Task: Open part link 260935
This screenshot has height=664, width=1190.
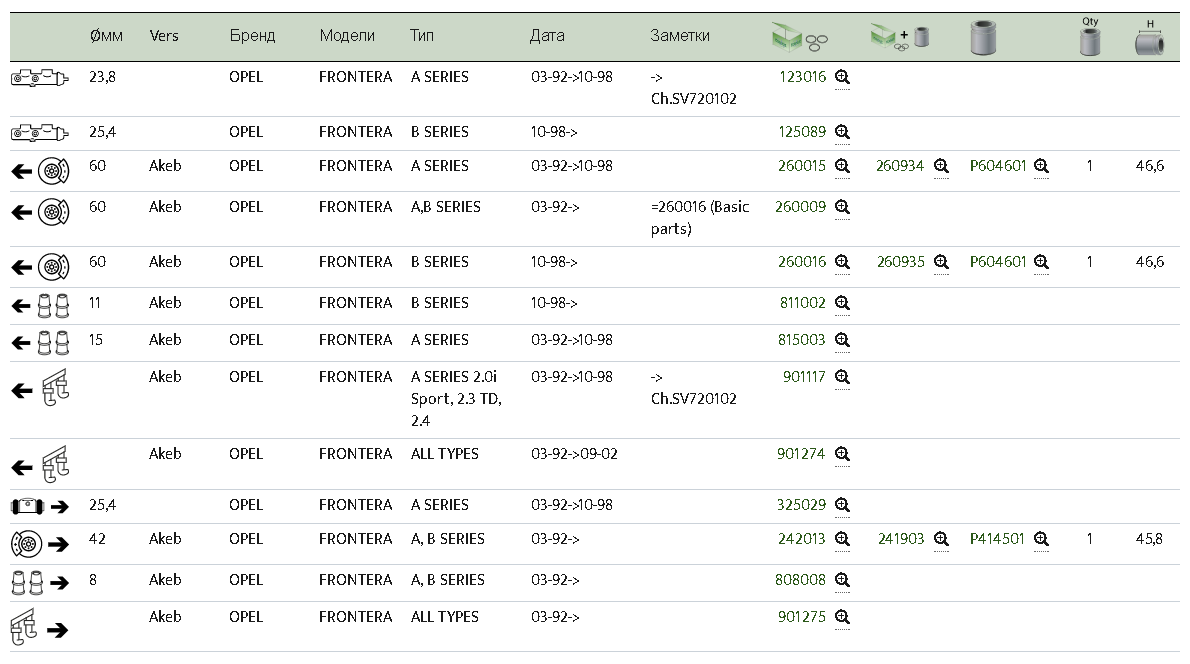Action: point(900,262)
